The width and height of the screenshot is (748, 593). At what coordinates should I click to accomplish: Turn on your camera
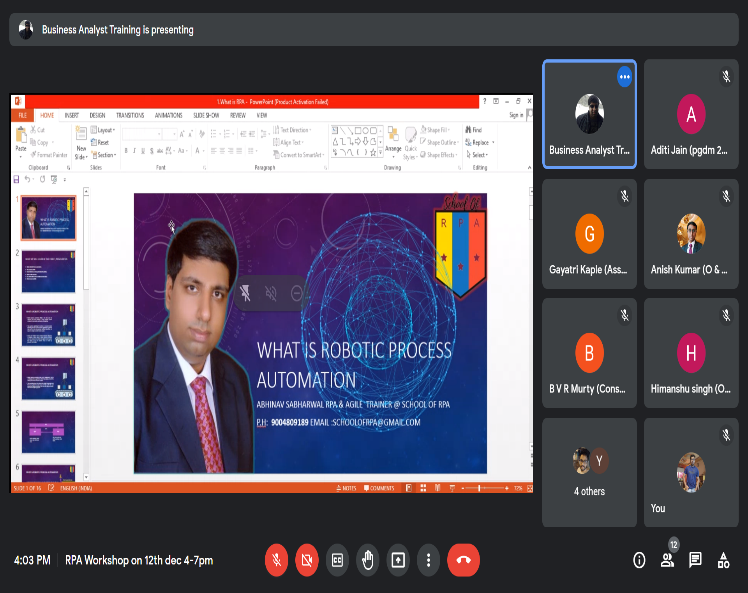(x=307, y=560)
